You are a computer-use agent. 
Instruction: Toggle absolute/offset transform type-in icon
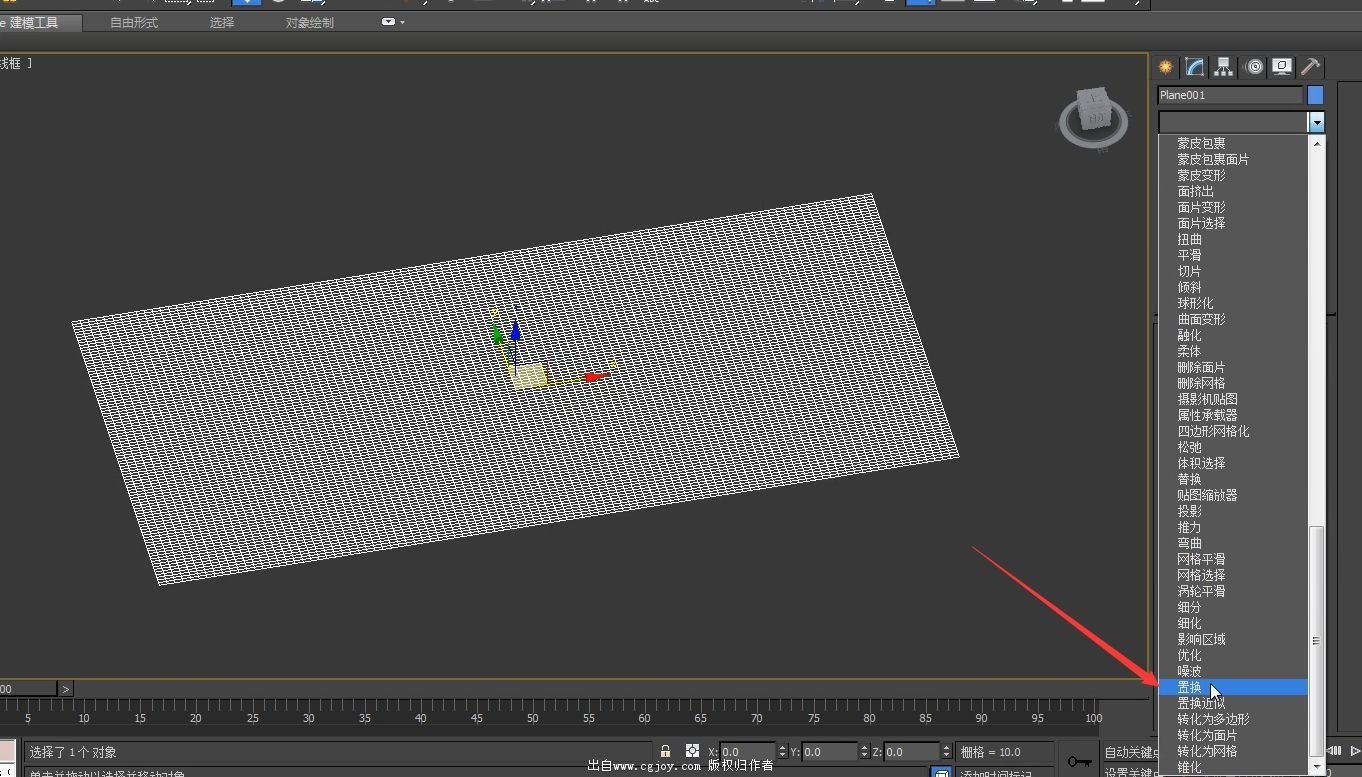692,751
